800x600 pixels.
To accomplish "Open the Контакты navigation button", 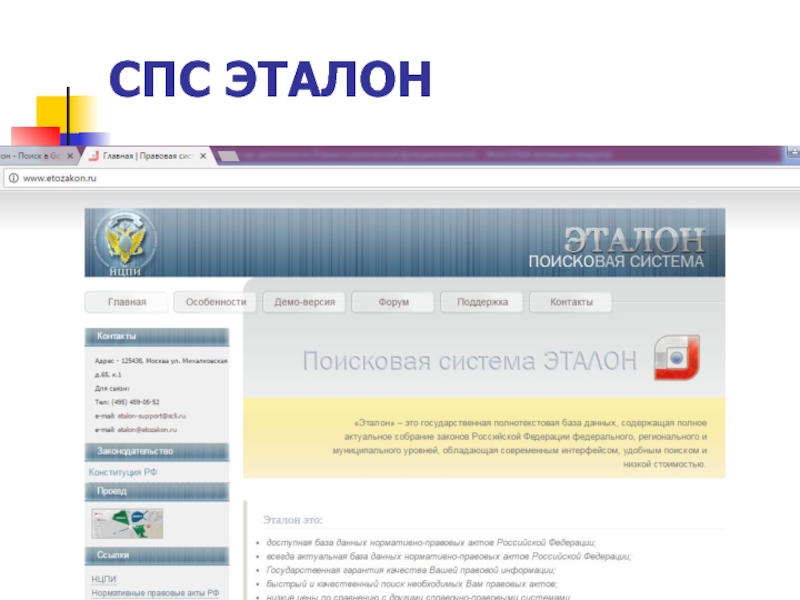I will tap(571, 302).
